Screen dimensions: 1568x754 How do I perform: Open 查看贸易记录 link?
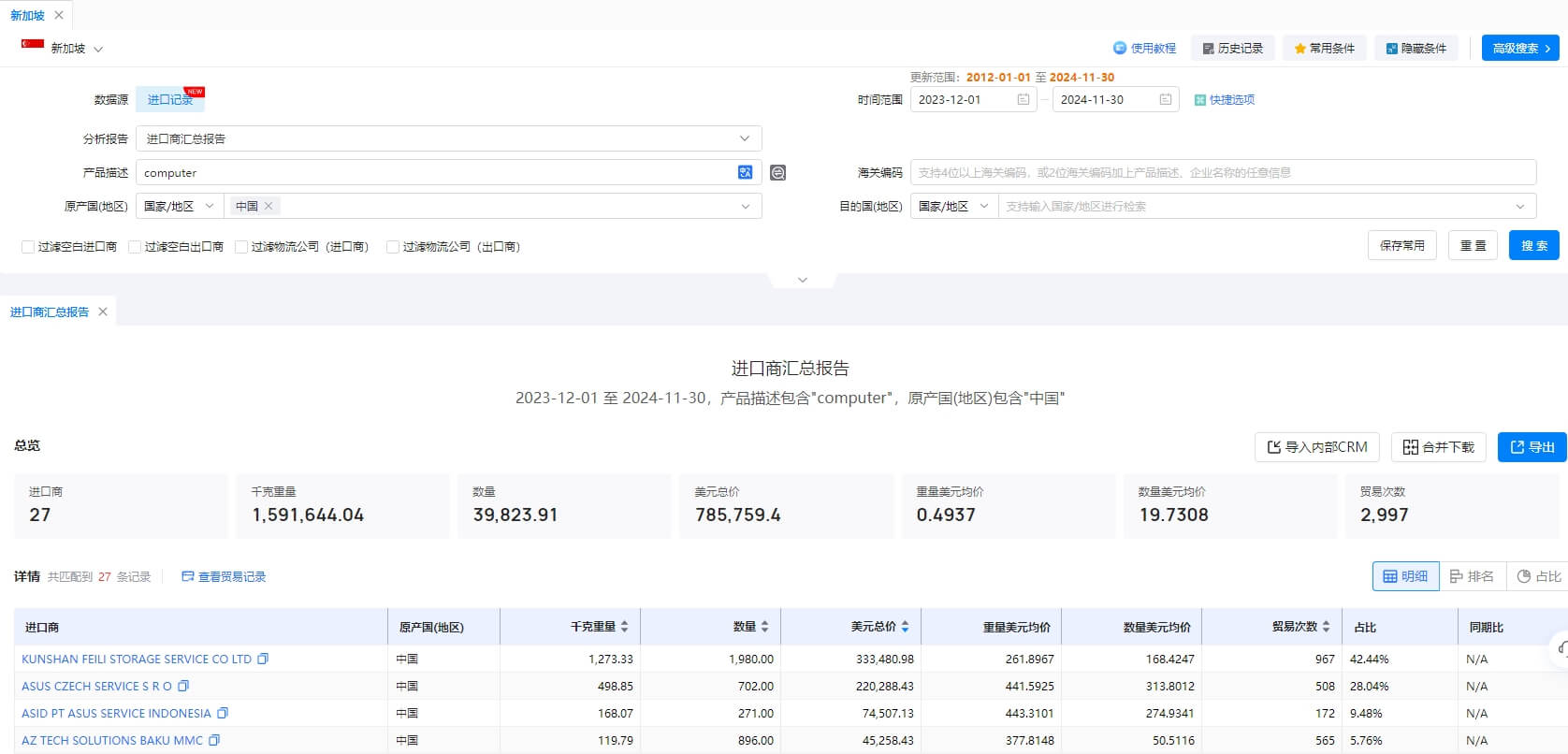(224, 576)
